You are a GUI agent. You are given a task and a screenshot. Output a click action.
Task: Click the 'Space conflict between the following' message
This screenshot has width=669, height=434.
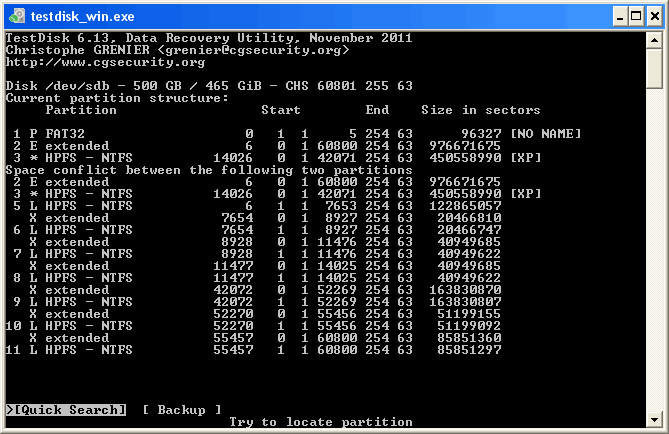point(209,170)
